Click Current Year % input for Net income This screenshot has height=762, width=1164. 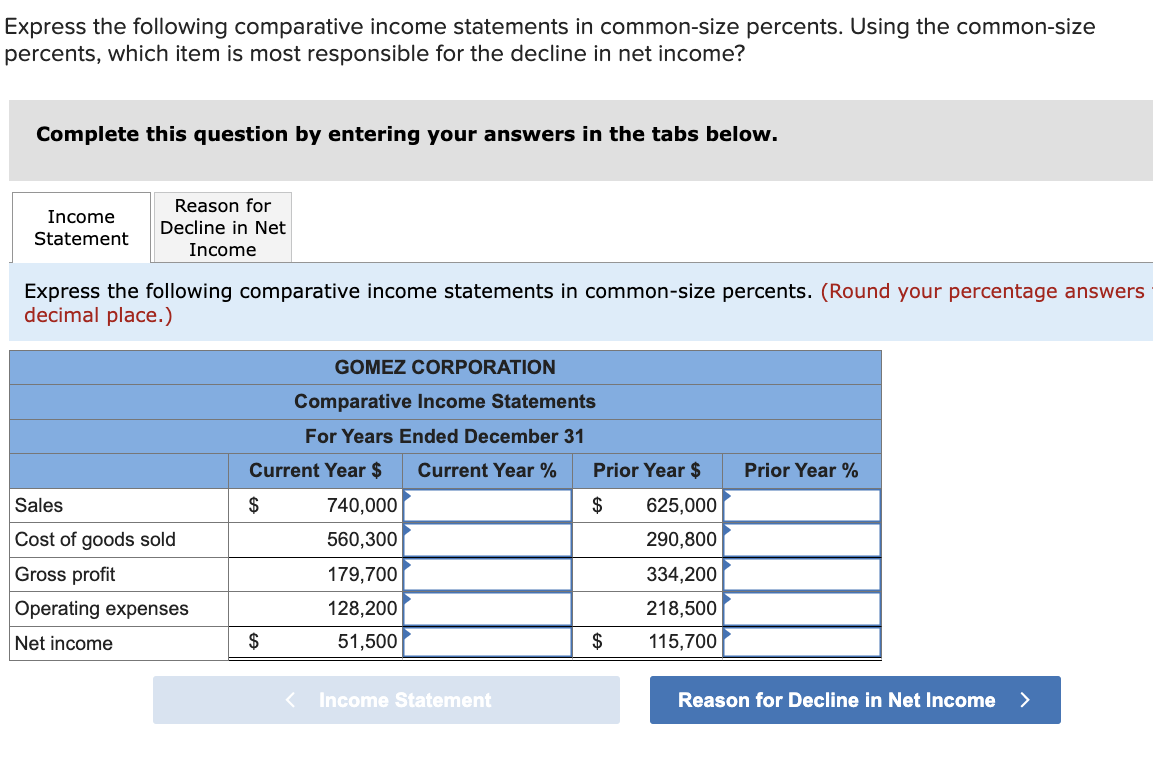tap(487, 642)
